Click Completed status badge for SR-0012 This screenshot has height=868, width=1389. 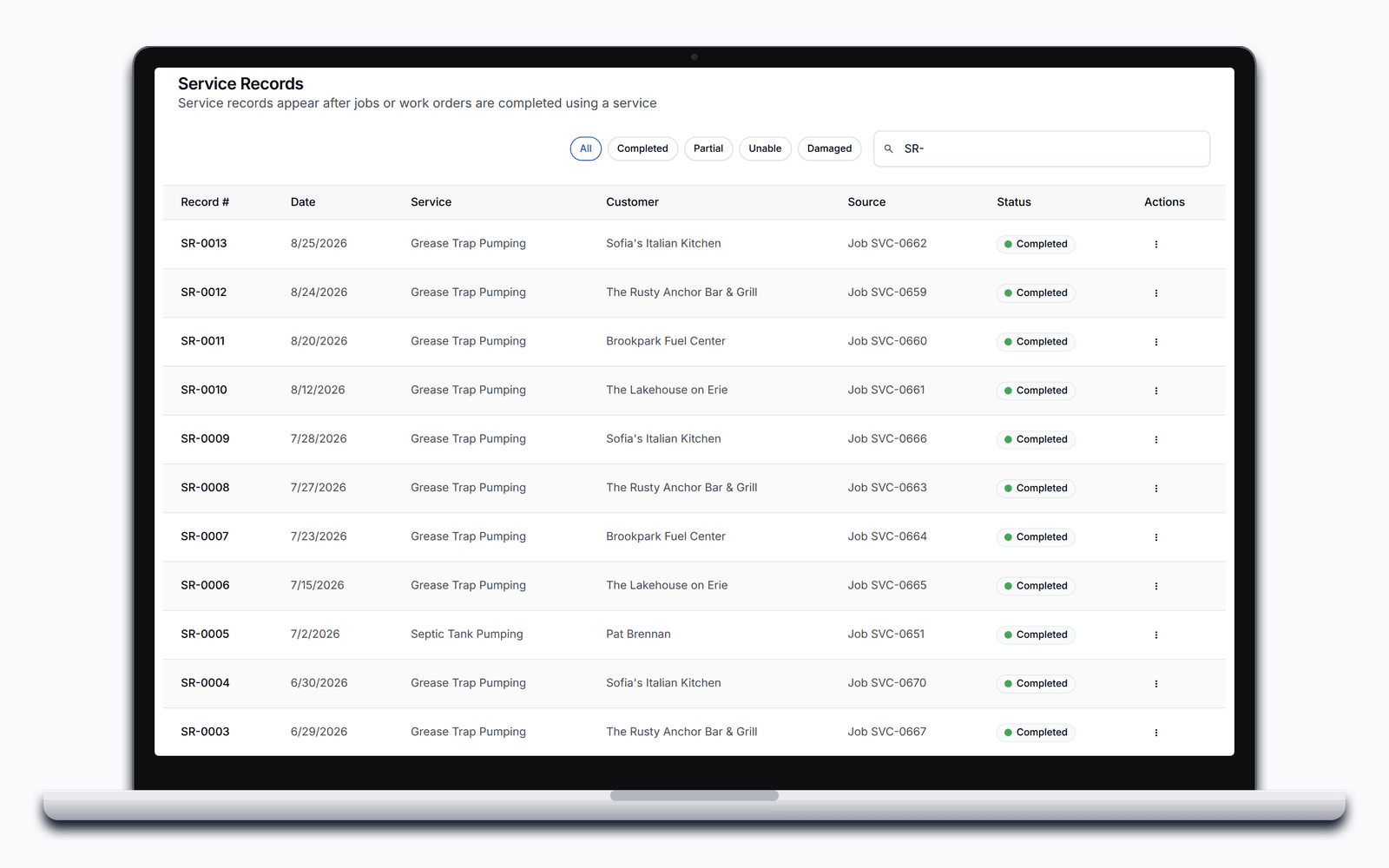pyautogui.click(x=1036, y=293)
